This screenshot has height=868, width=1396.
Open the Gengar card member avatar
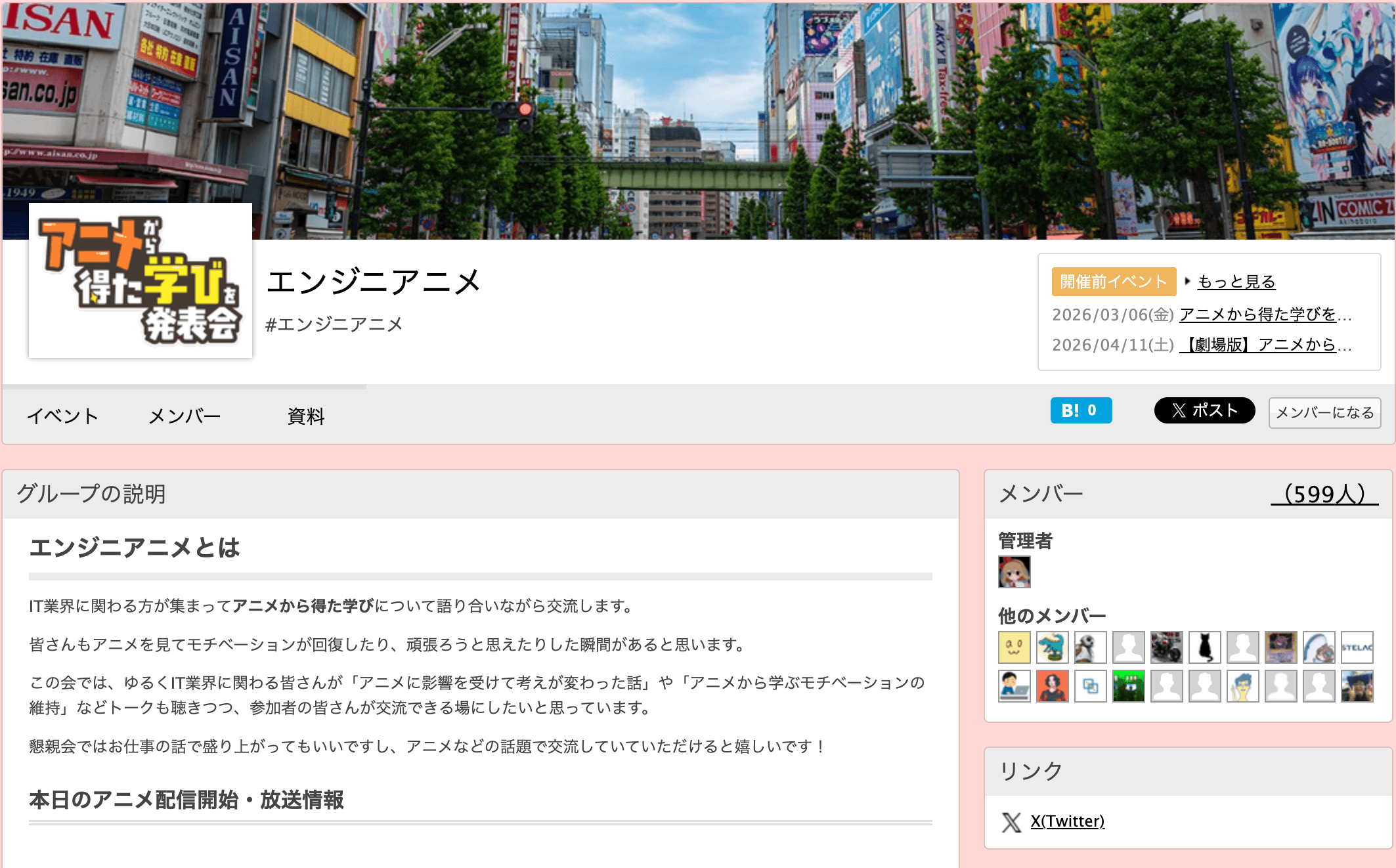click(1280, 647)
